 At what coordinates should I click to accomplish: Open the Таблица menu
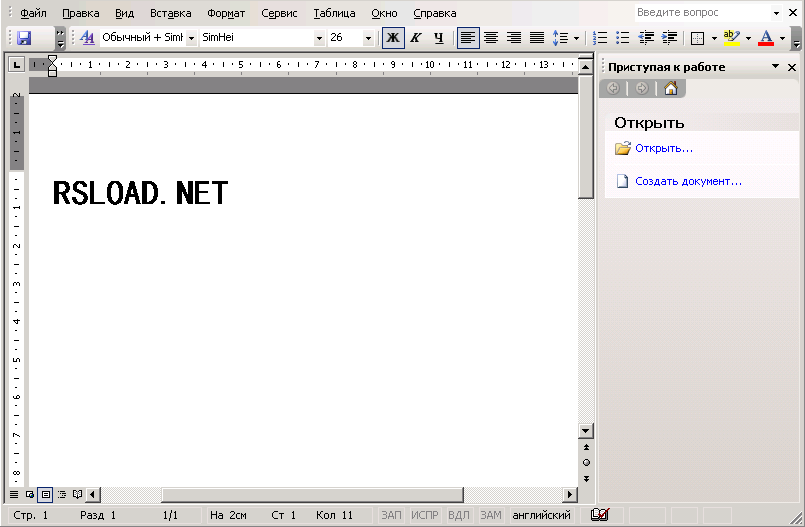(x=334, y=13)
